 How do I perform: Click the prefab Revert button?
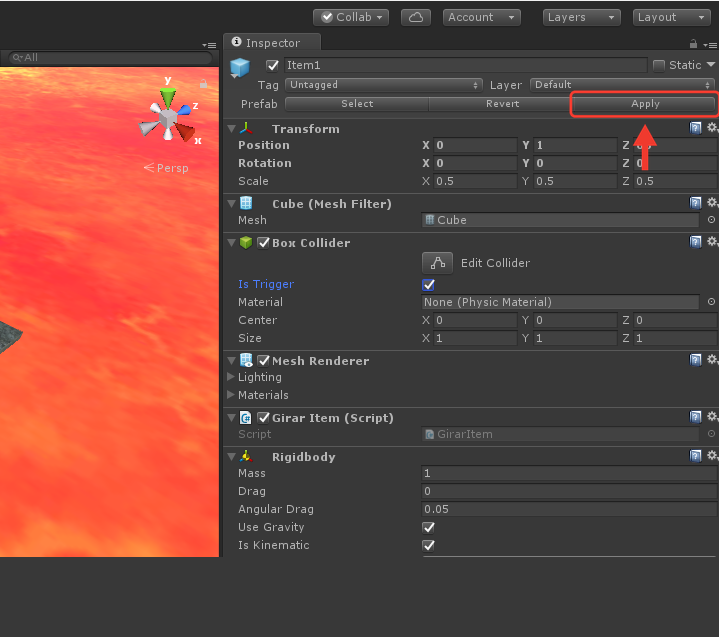[502, 104]
